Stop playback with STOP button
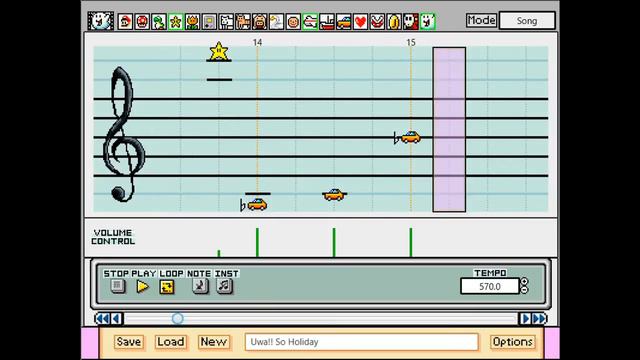 click(118, 286)
